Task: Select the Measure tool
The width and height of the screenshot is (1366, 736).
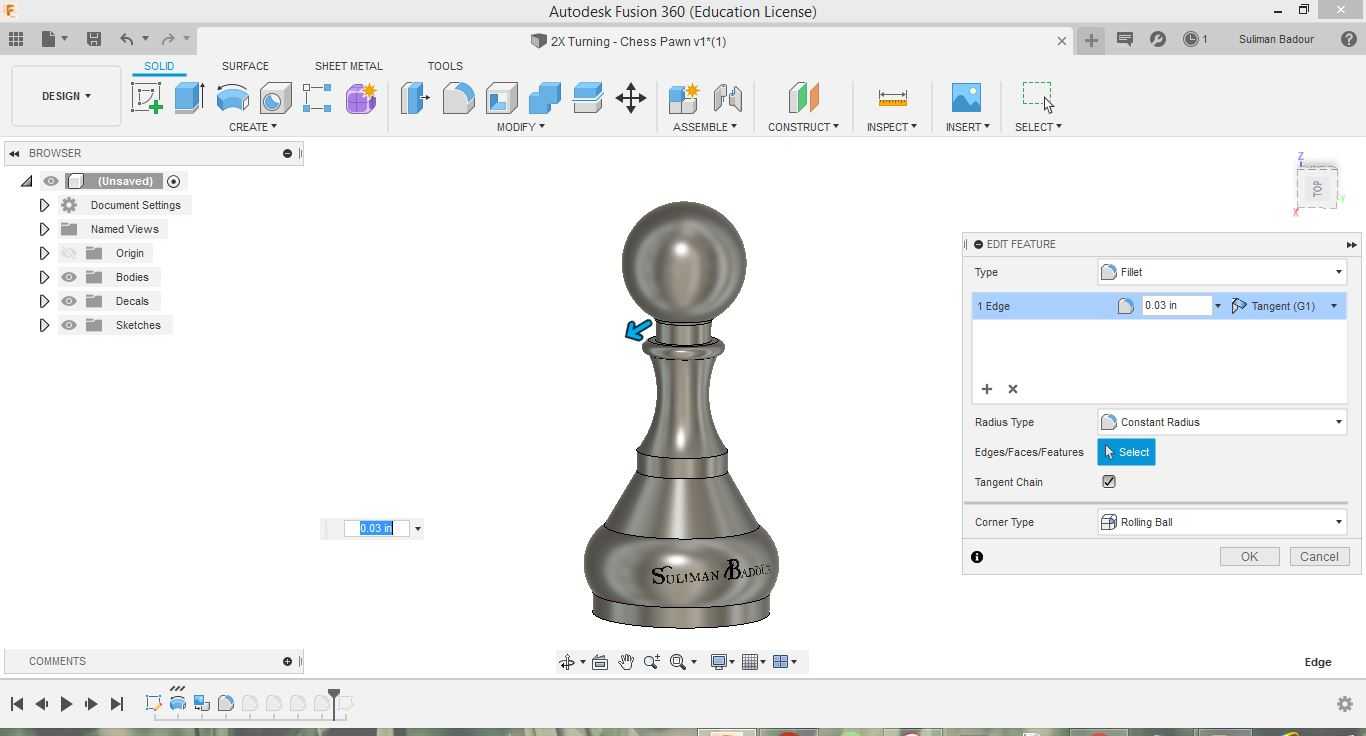Action: [892, 98]
